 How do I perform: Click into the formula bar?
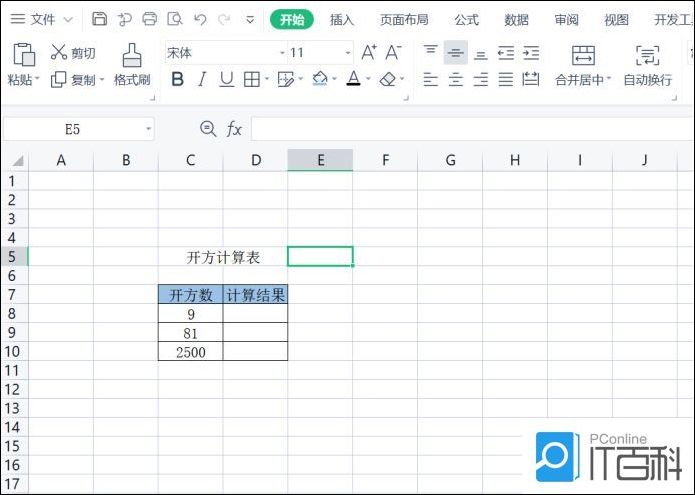click(472, 129)
